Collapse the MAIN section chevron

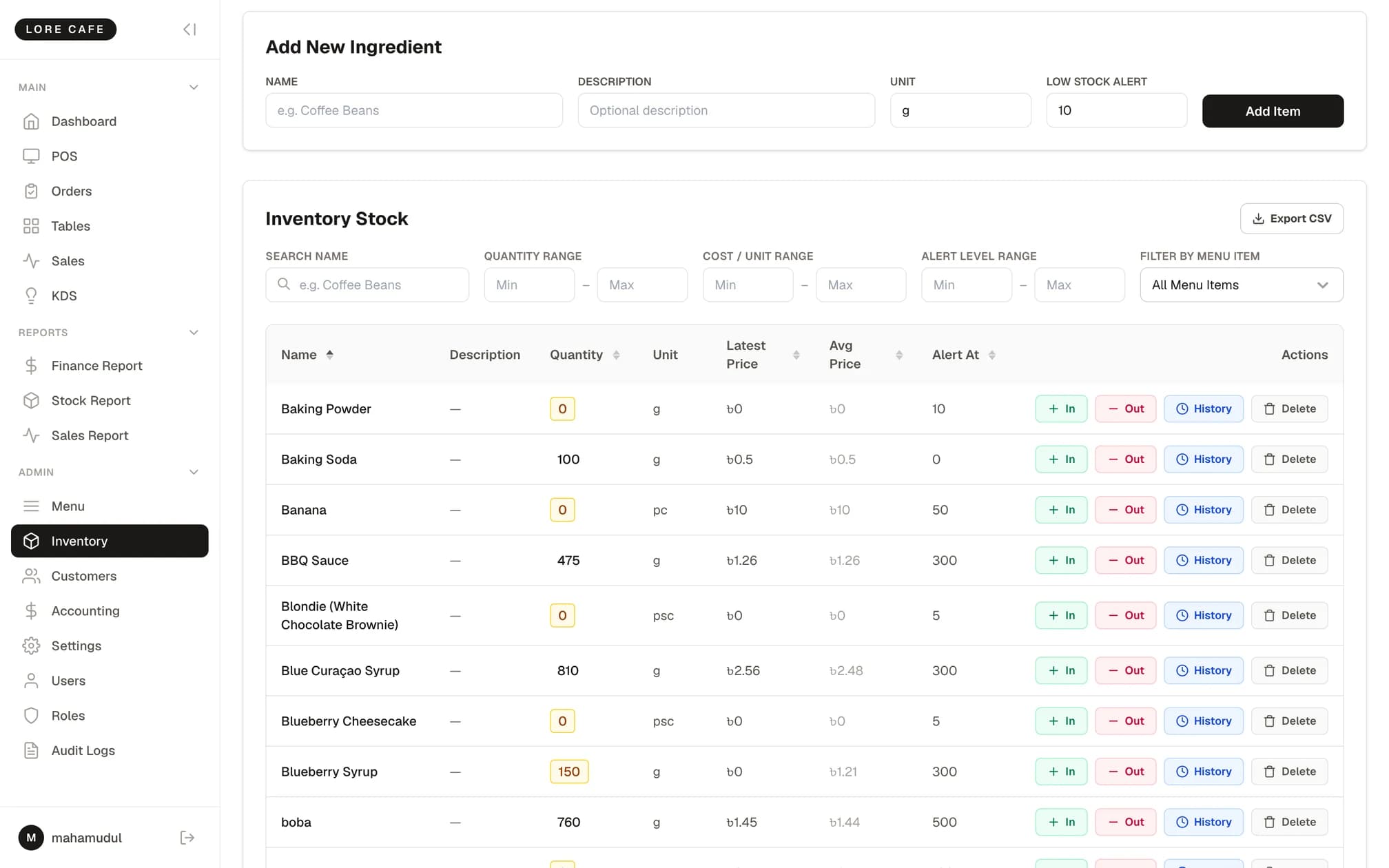tap(194, 87)
